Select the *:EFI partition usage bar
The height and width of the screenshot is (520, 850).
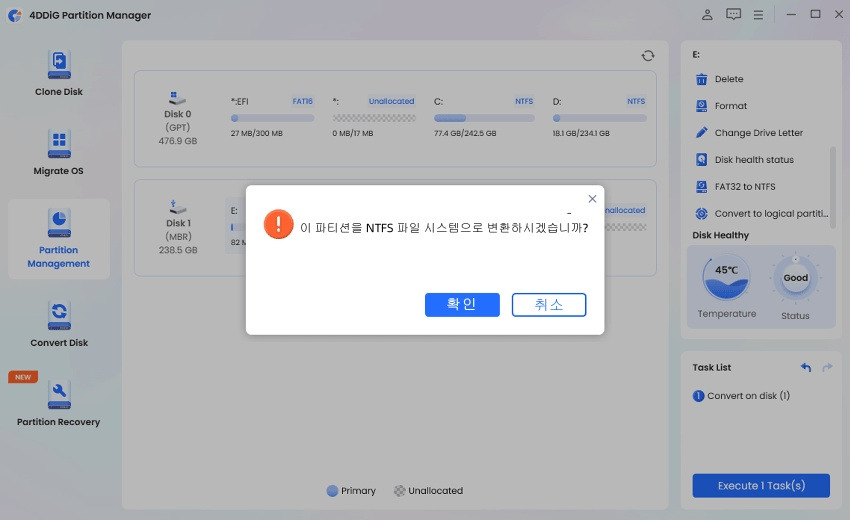[x=272, y=118]
